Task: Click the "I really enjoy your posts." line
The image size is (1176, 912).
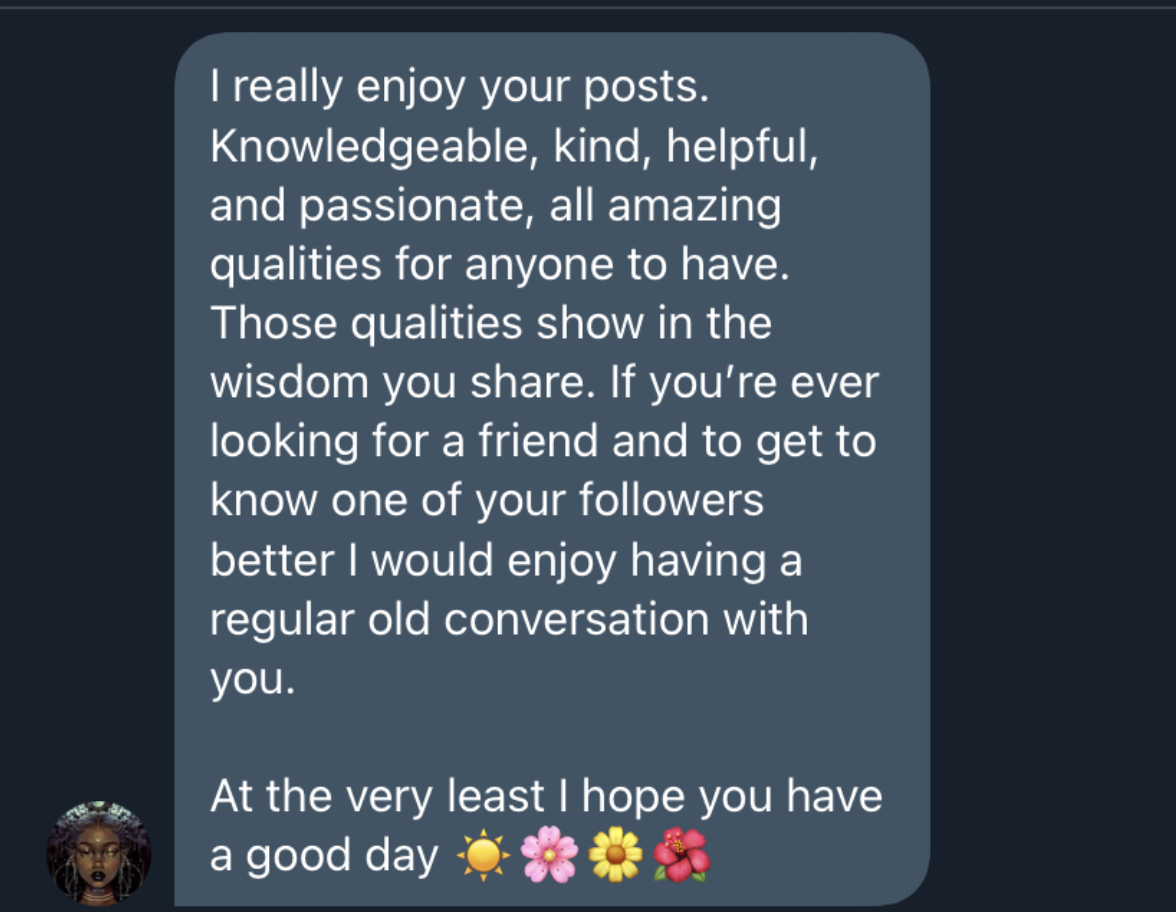Action: click(460, 89)
